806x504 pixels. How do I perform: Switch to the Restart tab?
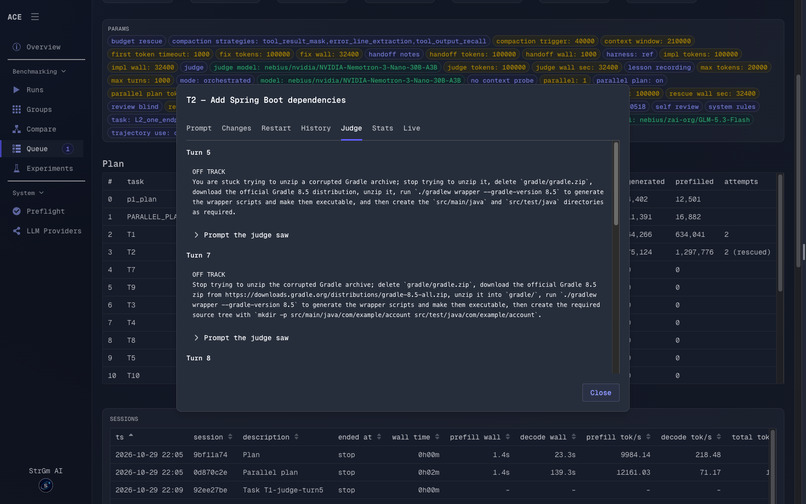[x=276, y=128]
